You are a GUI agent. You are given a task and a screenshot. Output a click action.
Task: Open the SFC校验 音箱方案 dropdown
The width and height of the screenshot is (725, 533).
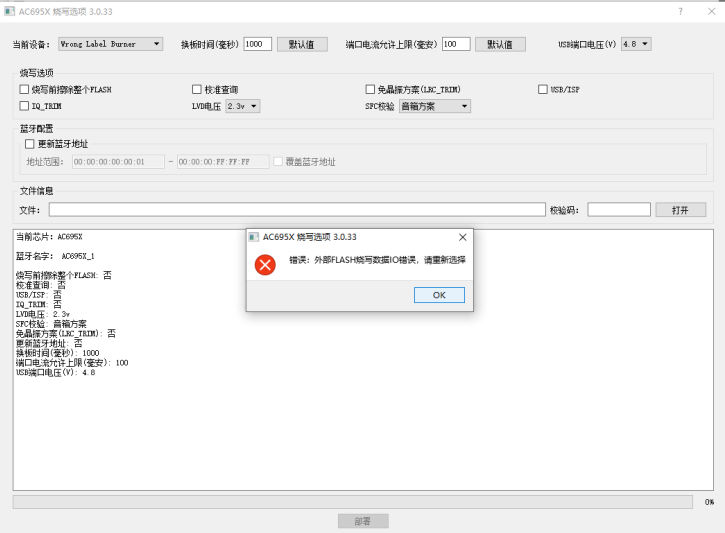point(435,106)
